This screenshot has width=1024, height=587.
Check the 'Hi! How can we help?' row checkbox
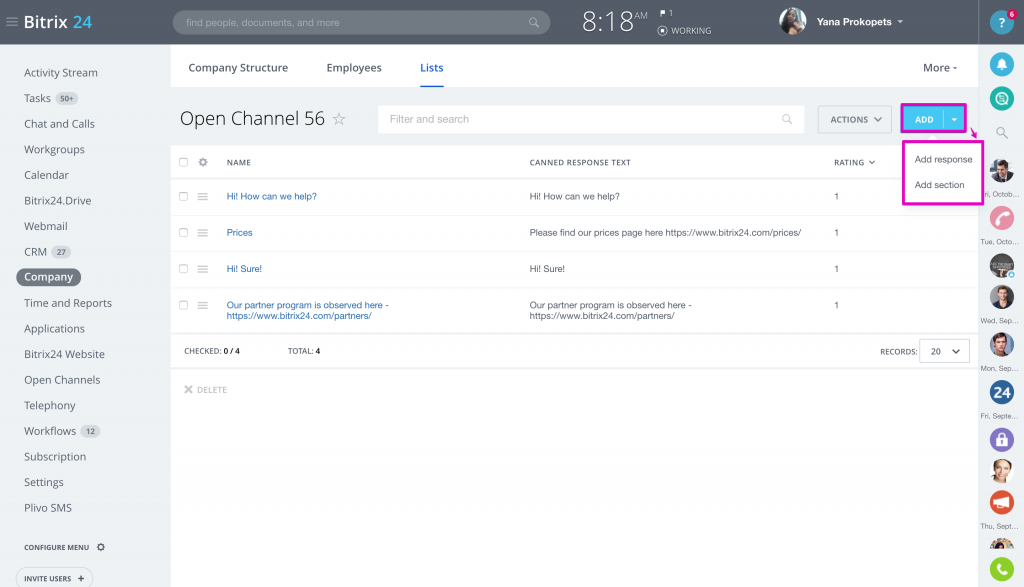click(184, 197)
